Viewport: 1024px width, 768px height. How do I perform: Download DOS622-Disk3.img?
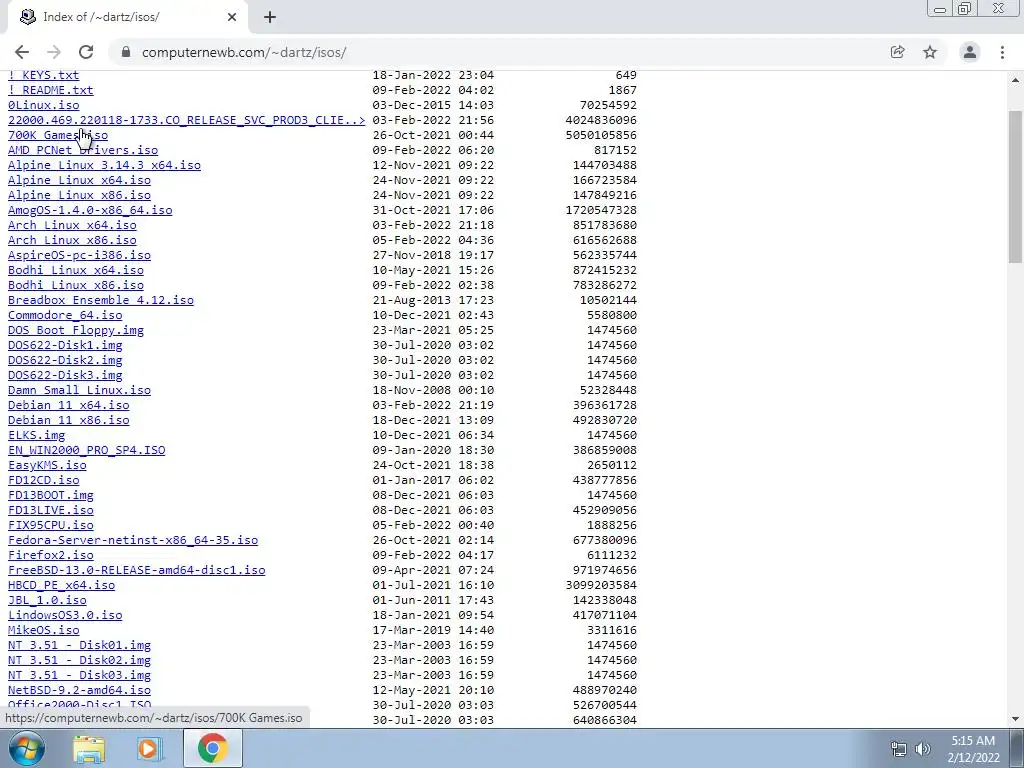[x=65, y=376]
